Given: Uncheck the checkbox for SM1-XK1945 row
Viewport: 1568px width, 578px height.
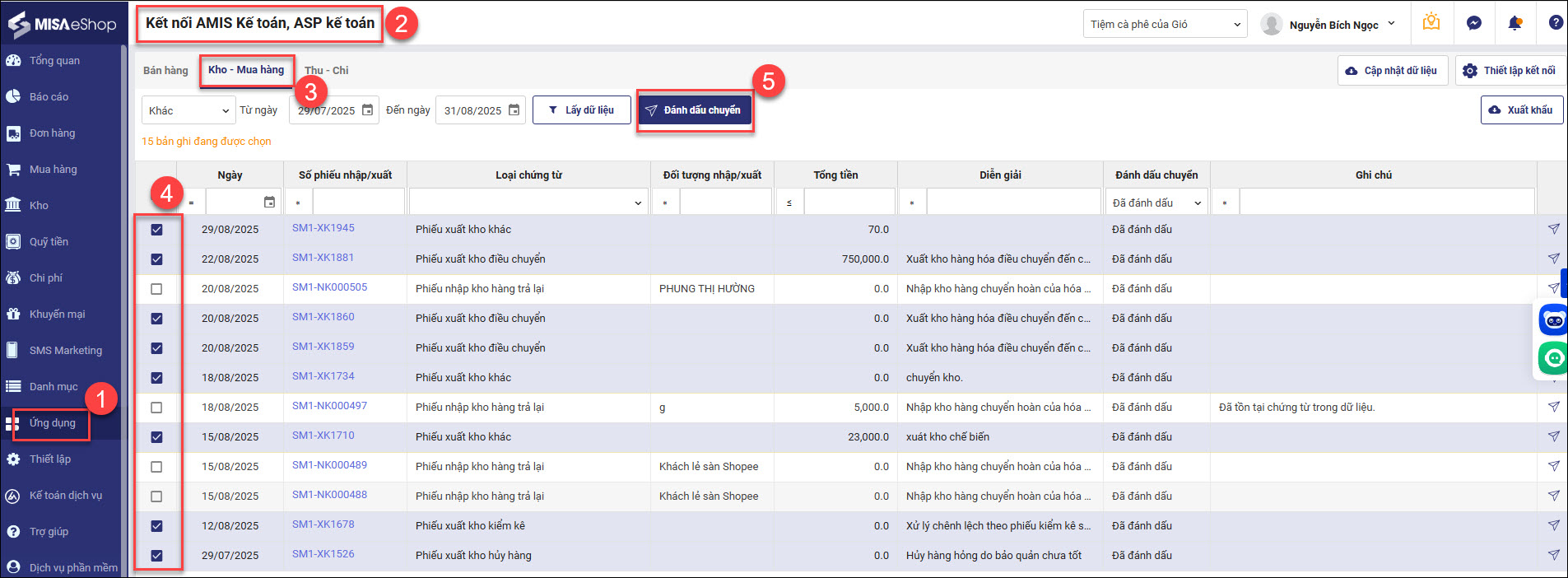Looking at the screenshot, I should [156, 230].
